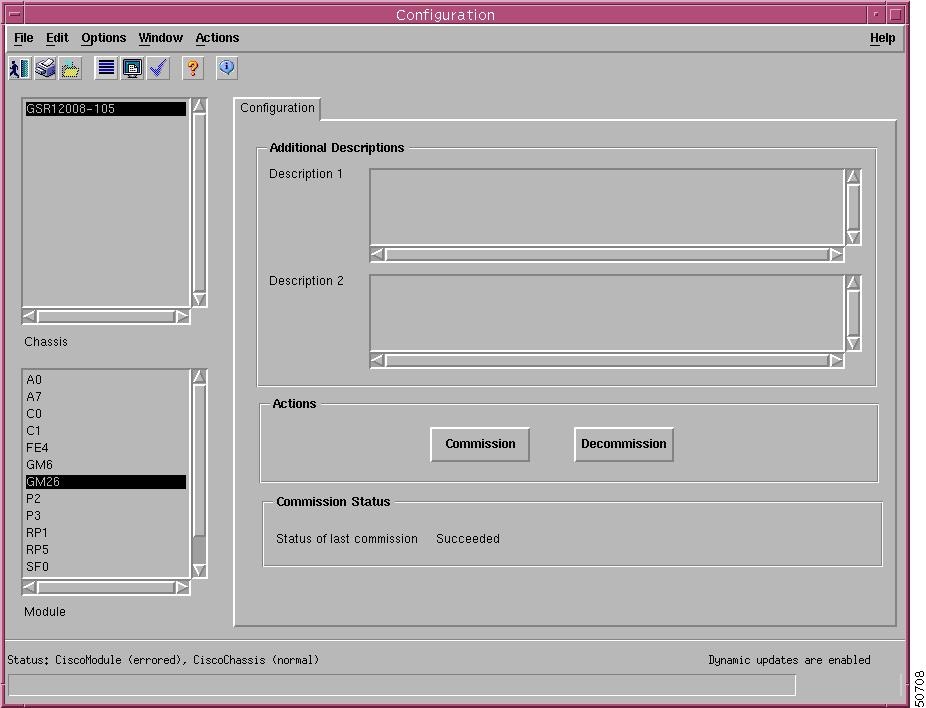The image size is (926, 708).
Task: Click Description 1 scroll down arrow
Action: [853, 237]
